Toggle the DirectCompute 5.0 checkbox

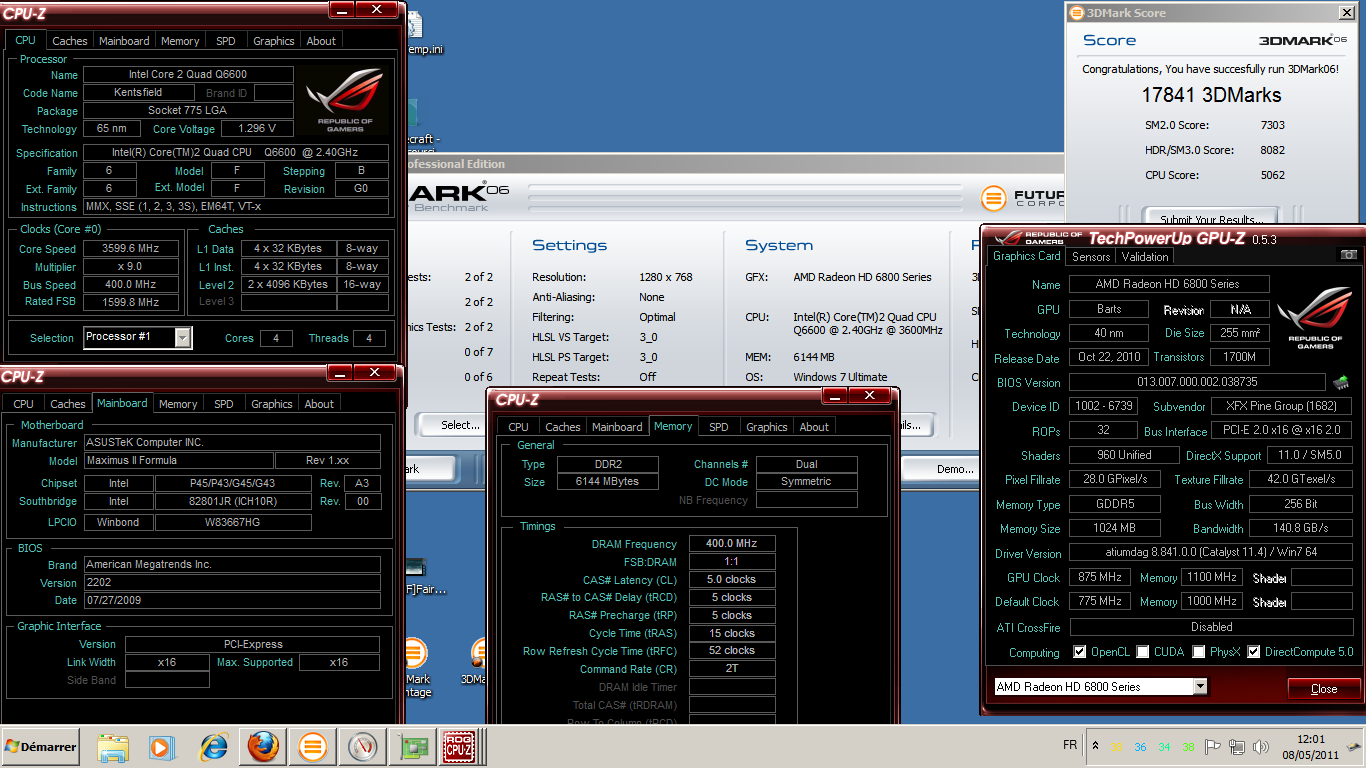[x=1254, y=652]
